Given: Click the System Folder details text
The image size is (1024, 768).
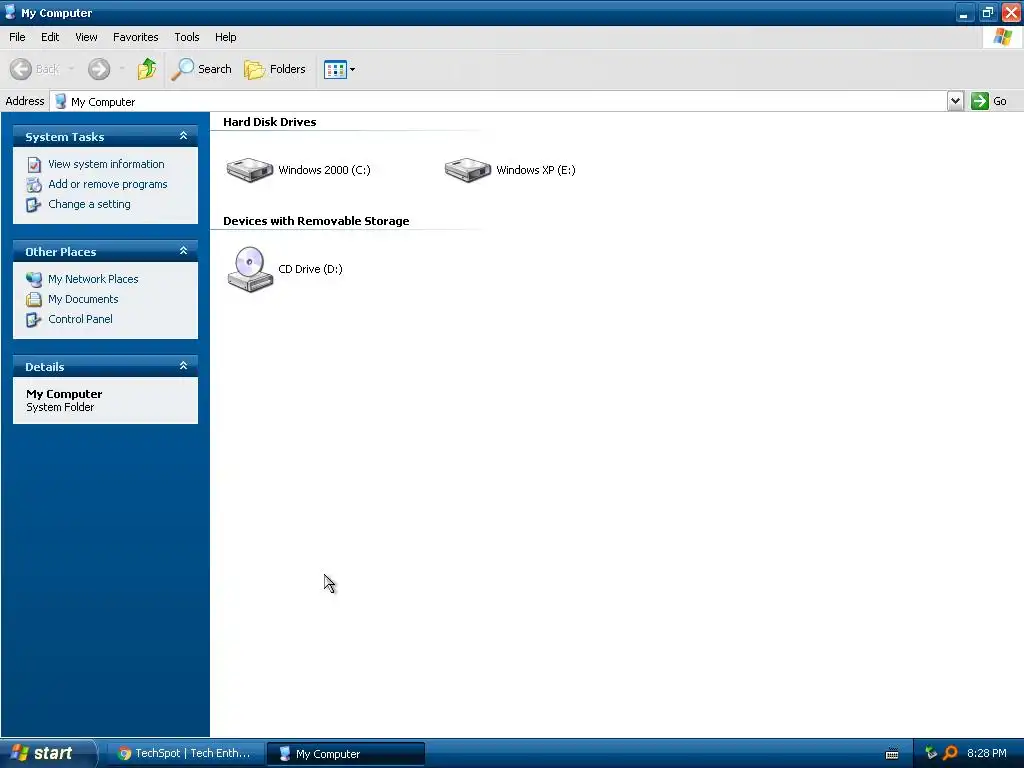Looking at the screenshot, I should [60, 408].
